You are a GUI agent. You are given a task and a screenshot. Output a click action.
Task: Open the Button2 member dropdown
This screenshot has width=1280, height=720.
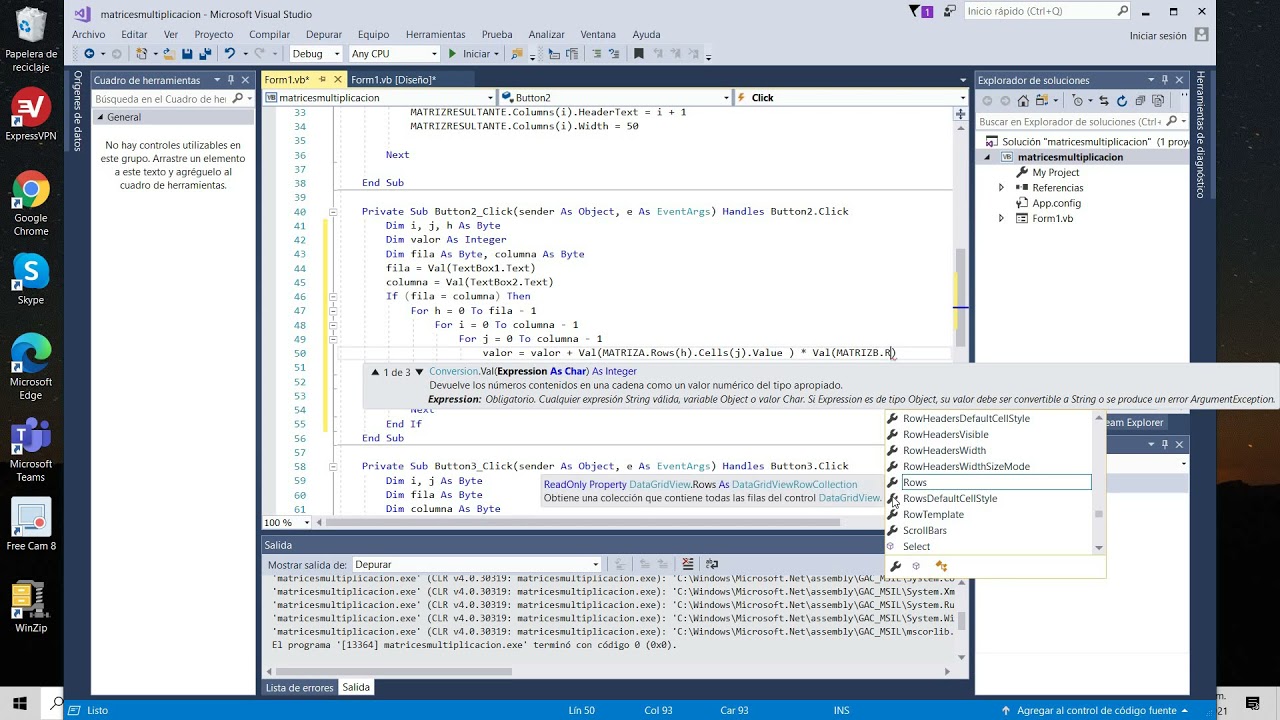coord(615,98)
